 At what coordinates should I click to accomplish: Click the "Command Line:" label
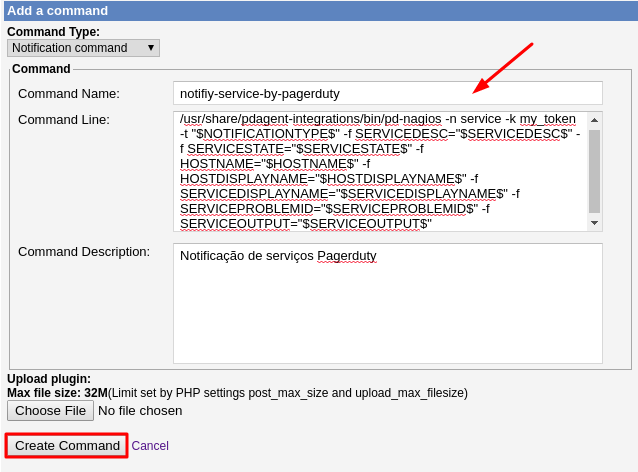click(x=64, y=120)
